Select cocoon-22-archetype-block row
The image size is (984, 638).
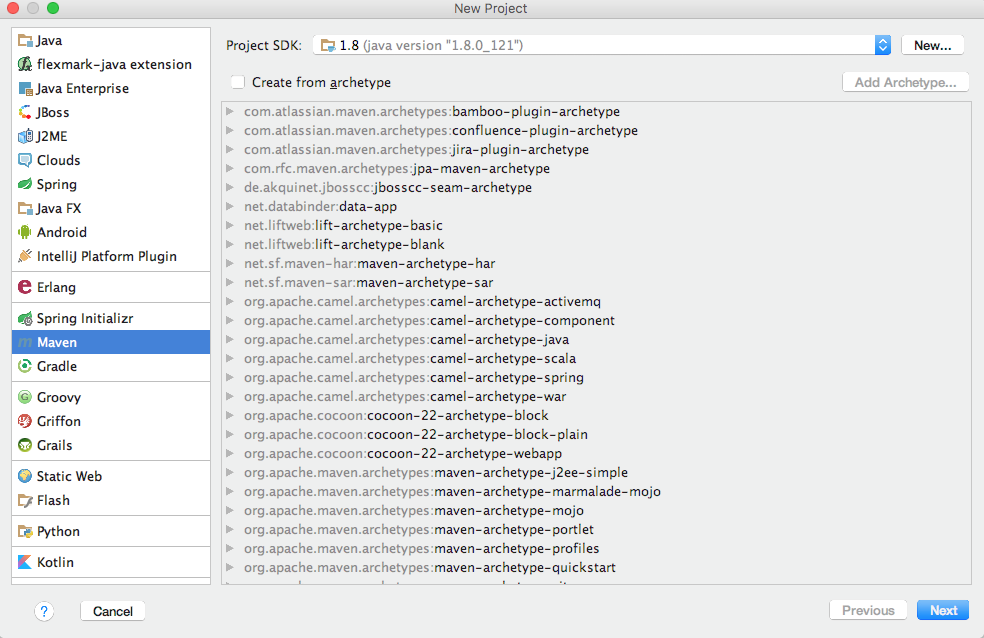point(596,415)
